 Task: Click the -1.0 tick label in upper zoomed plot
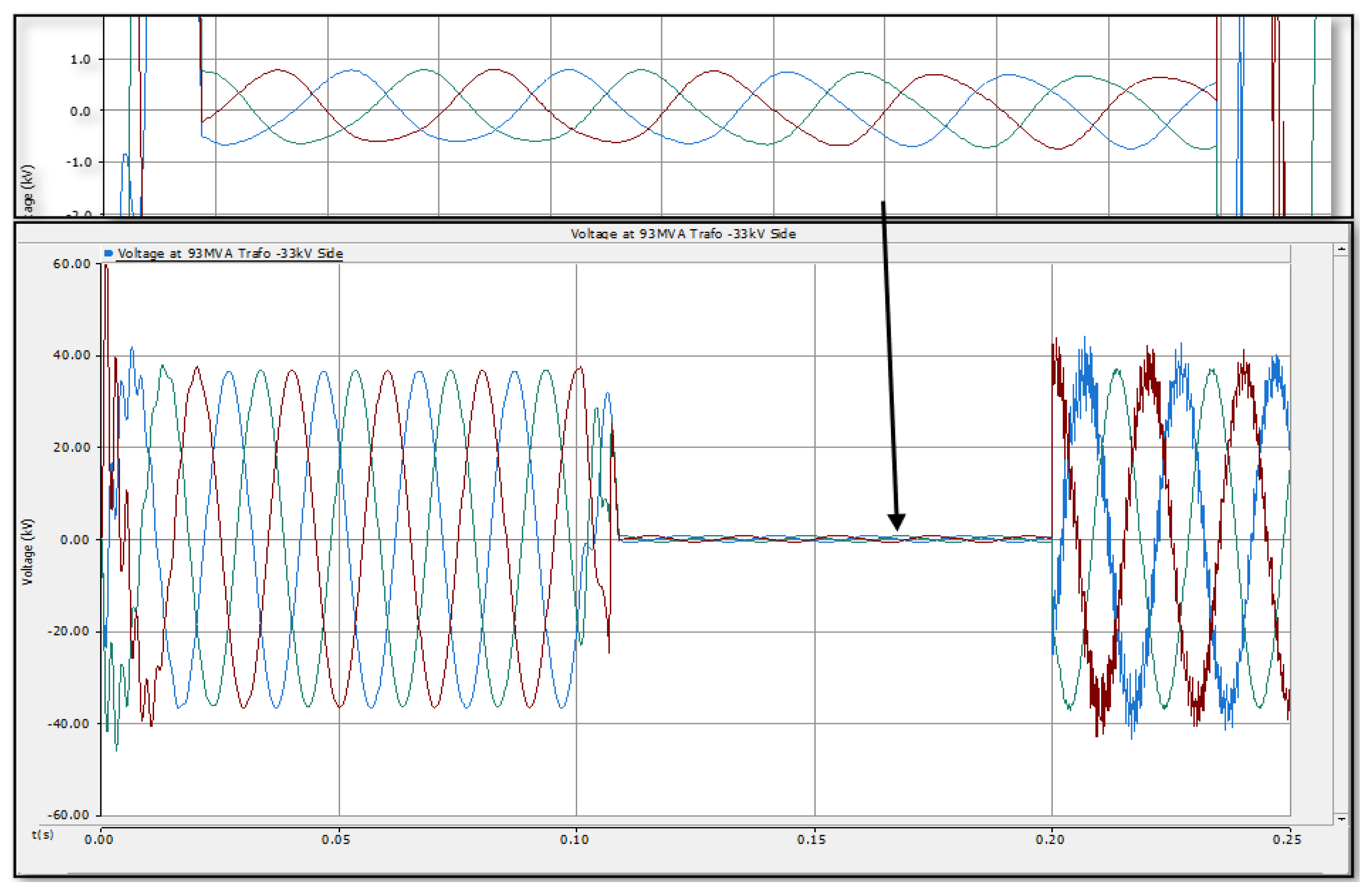coord(79,162)
